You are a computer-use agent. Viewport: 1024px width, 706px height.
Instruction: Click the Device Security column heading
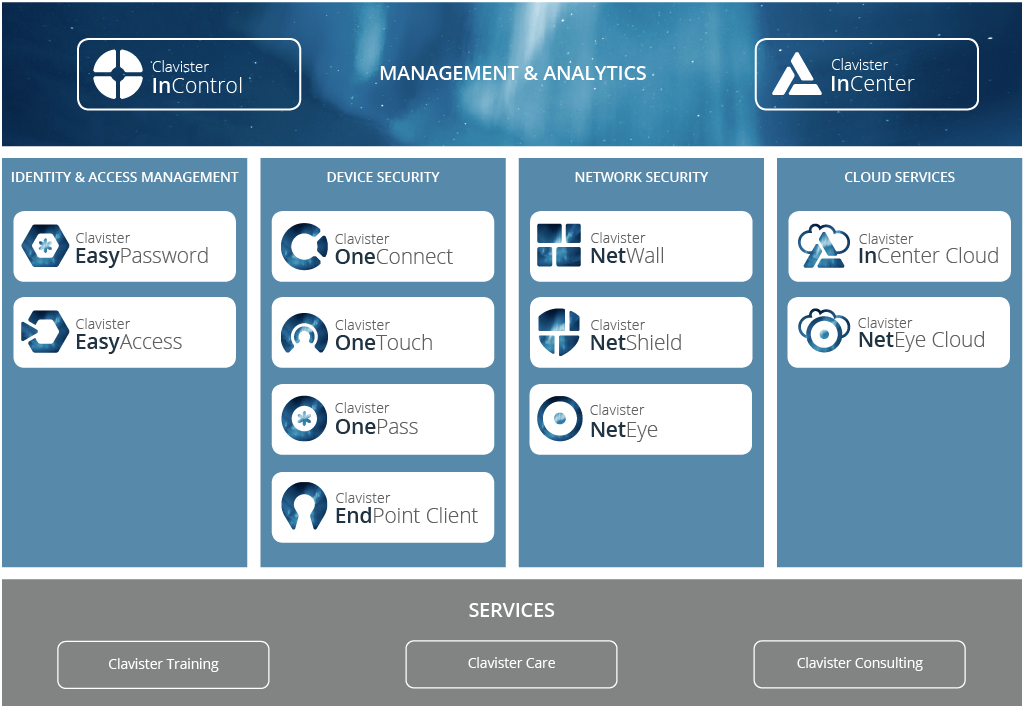[383, 177]
